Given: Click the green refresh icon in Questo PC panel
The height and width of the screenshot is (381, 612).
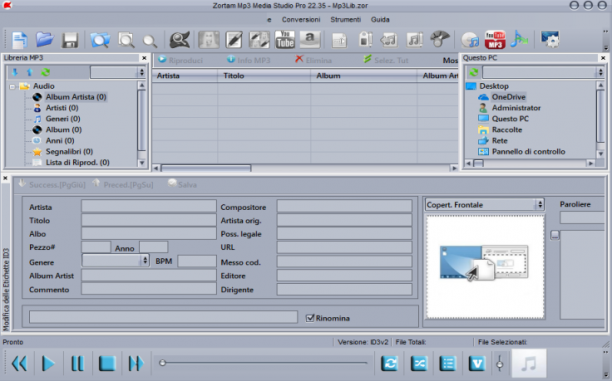Looking at the screenshot, I should [x=473, y=72].
